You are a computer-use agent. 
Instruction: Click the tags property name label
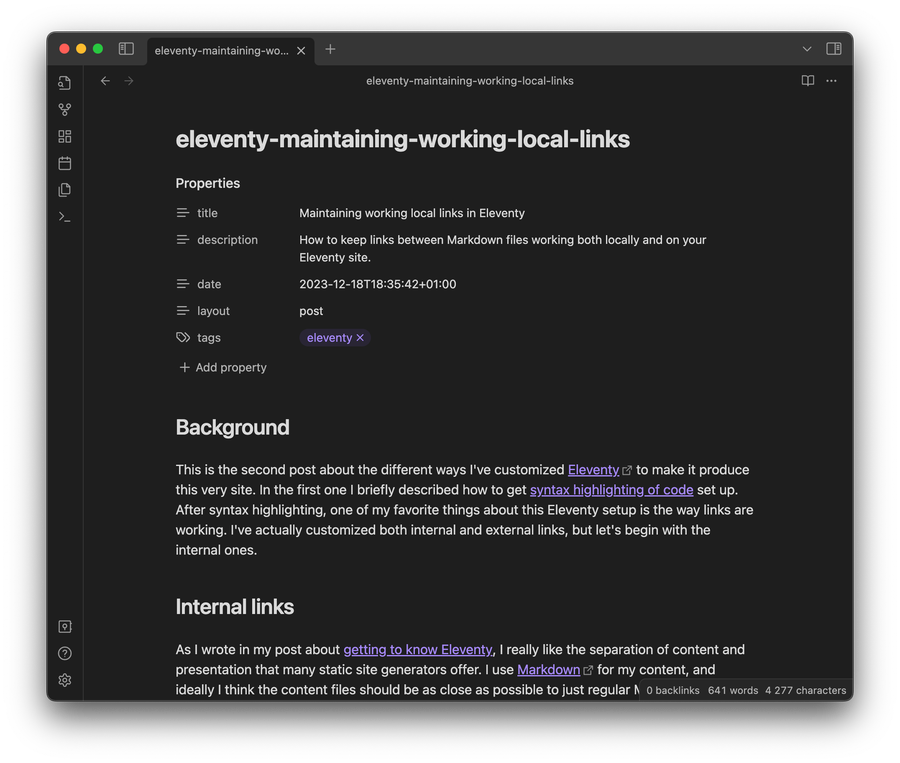point(208,338)
